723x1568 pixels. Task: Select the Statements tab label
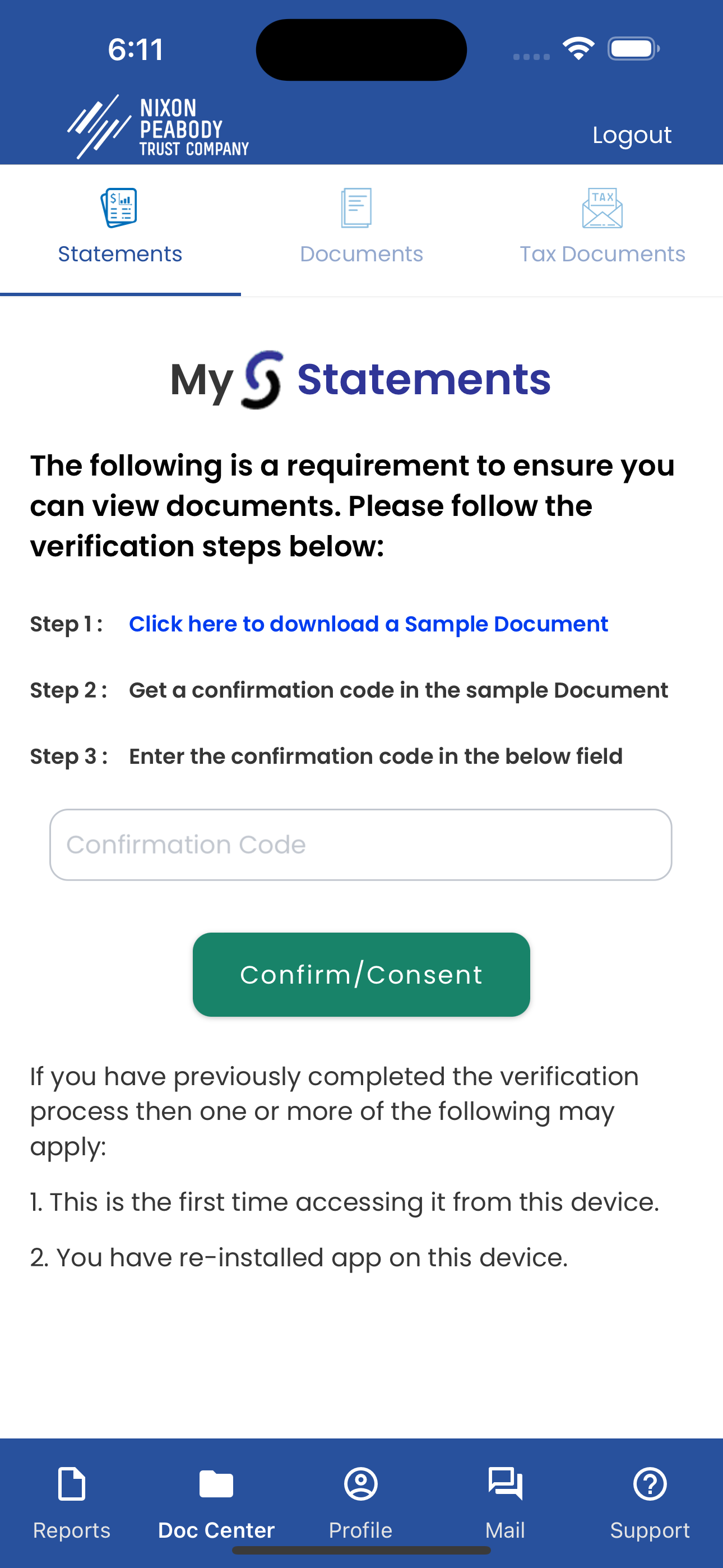pos(120,254)
